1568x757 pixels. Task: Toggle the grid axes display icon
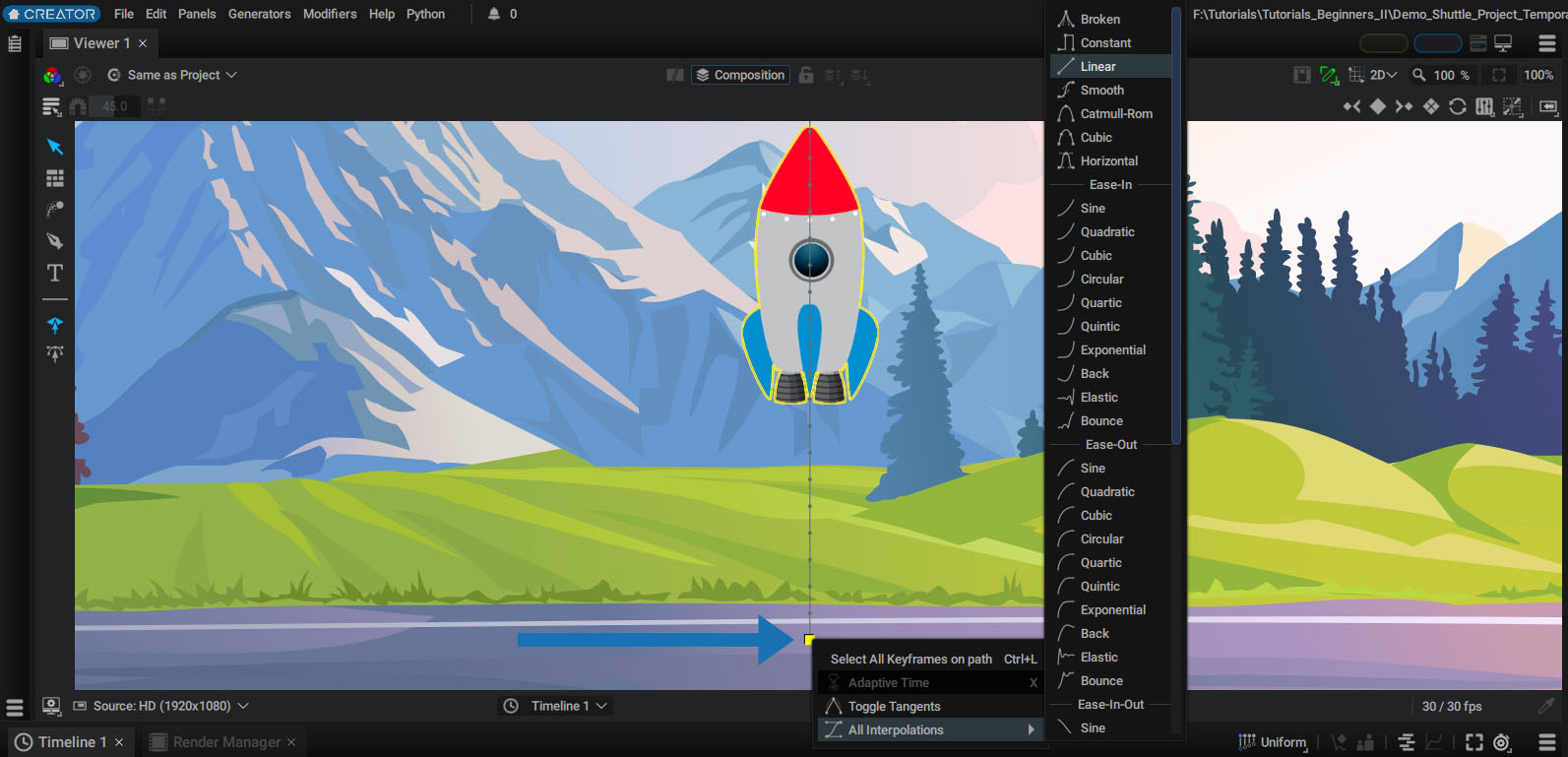tap(1356, 75)
